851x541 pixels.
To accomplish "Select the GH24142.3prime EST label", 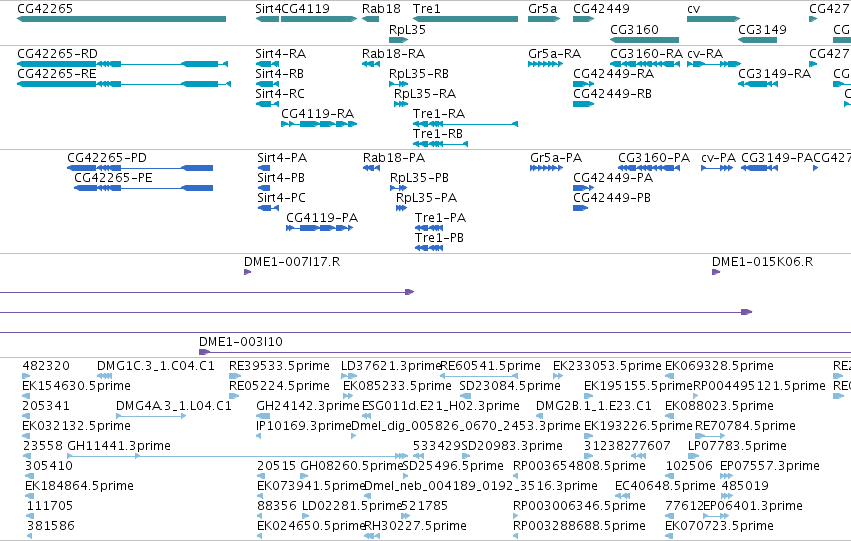I will pos(308,406).
